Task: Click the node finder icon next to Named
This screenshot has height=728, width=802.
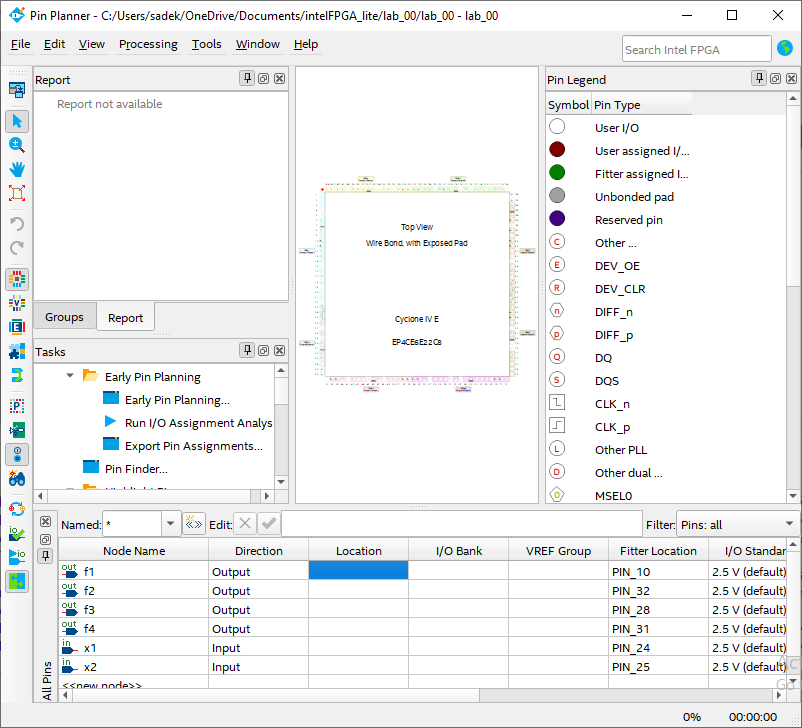Action: pos(194,524)
